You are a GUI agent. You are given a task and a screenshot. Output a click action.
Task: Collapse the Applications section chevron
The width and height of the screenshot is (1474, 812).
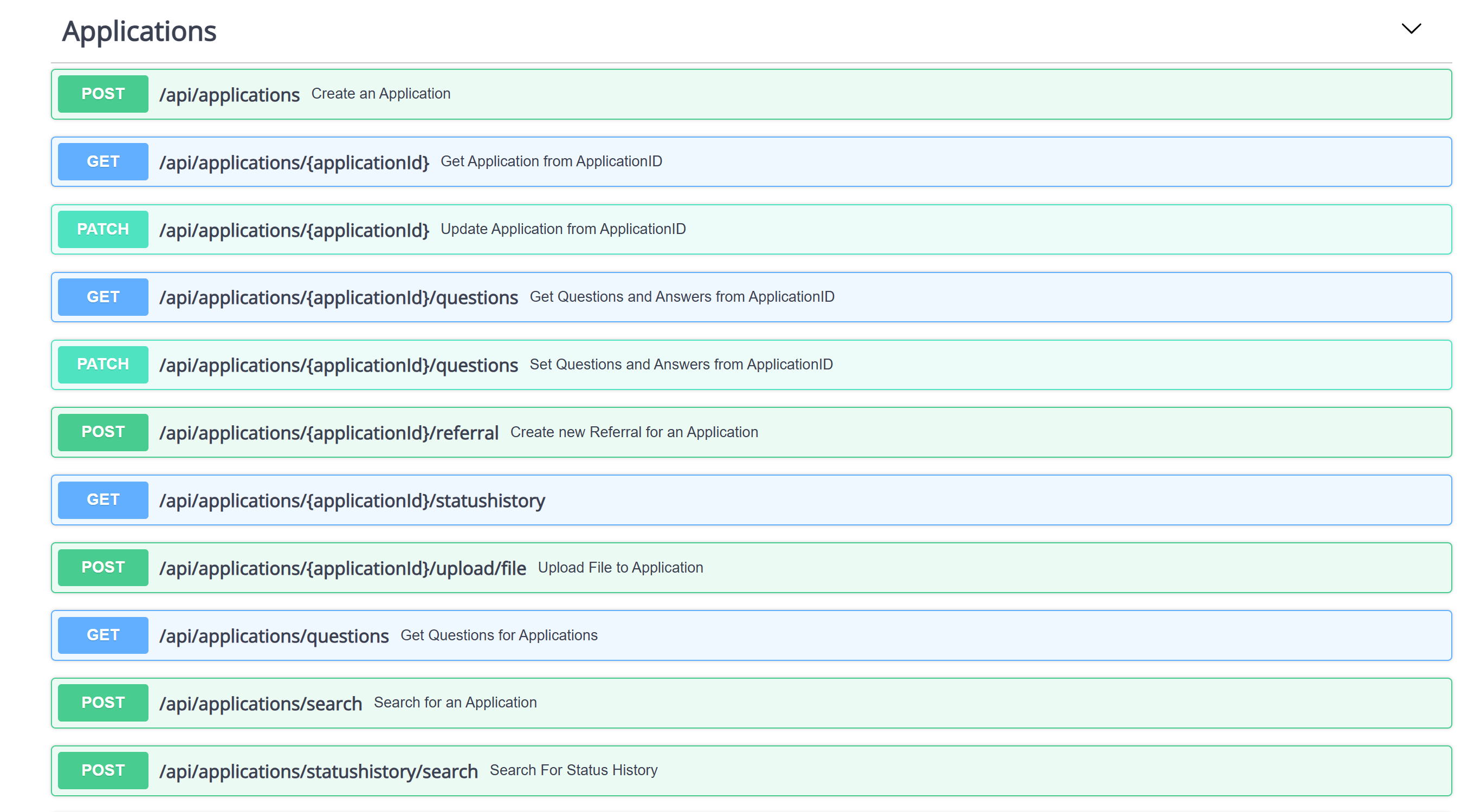pos(1411,29)
